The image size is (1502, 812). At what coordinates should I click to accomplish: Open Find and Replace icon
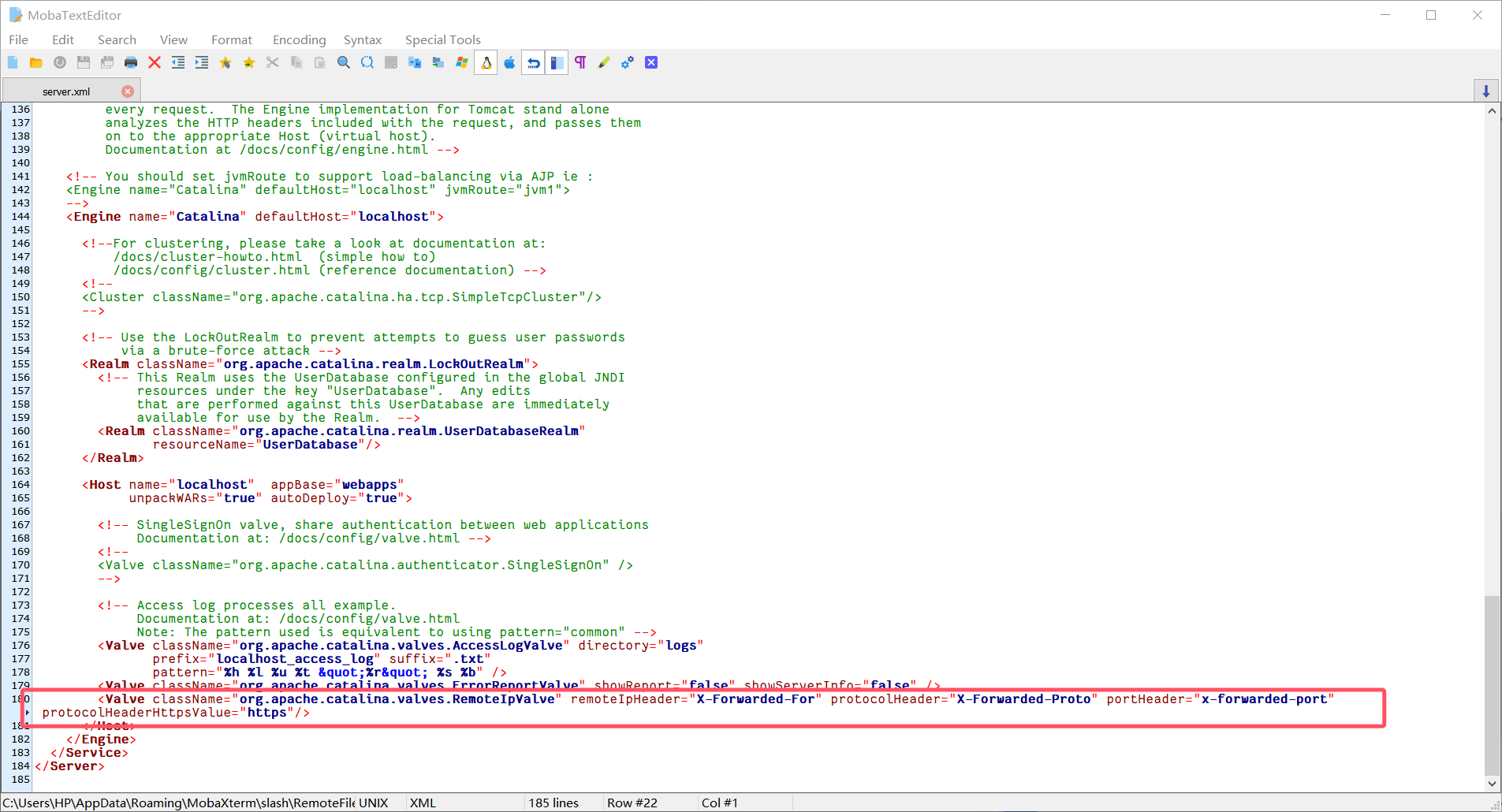[367, 62]
